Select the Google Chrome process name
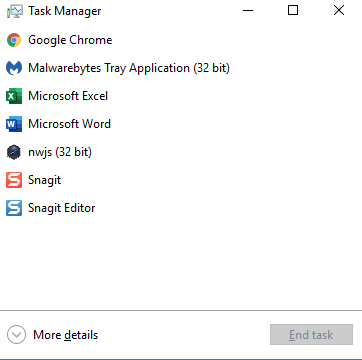The image size is (362, 360). pos(70,40)
